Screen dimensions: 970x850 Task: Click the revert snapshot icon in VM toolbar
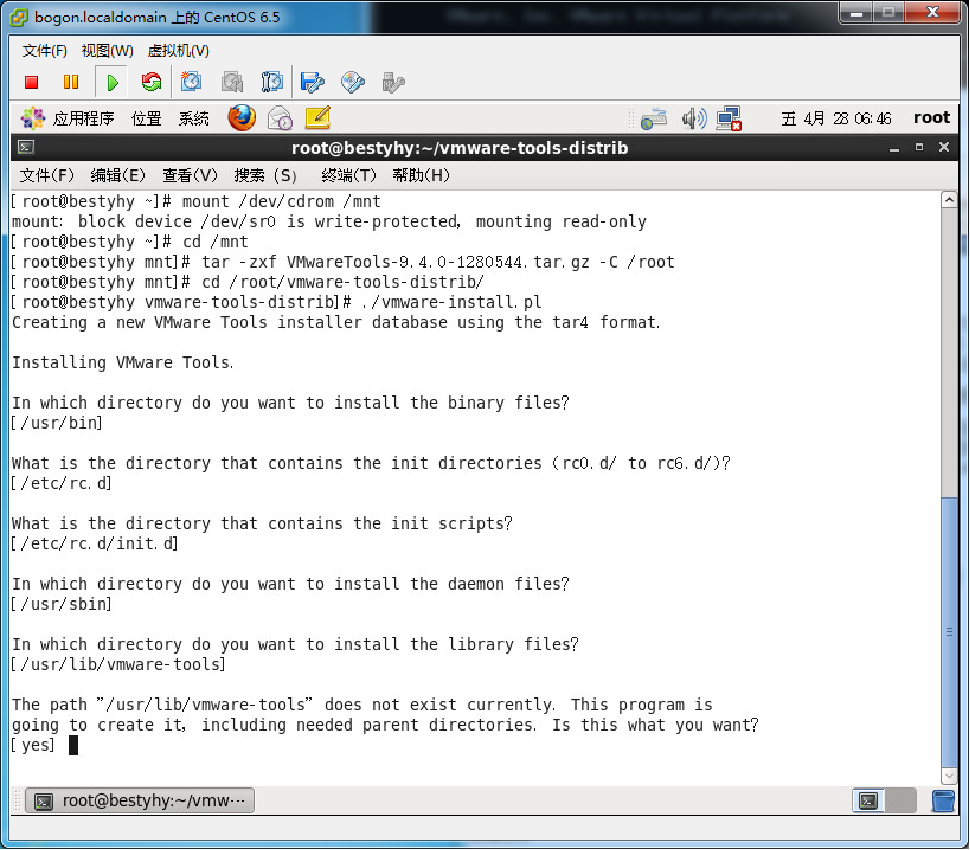(232, 82)
